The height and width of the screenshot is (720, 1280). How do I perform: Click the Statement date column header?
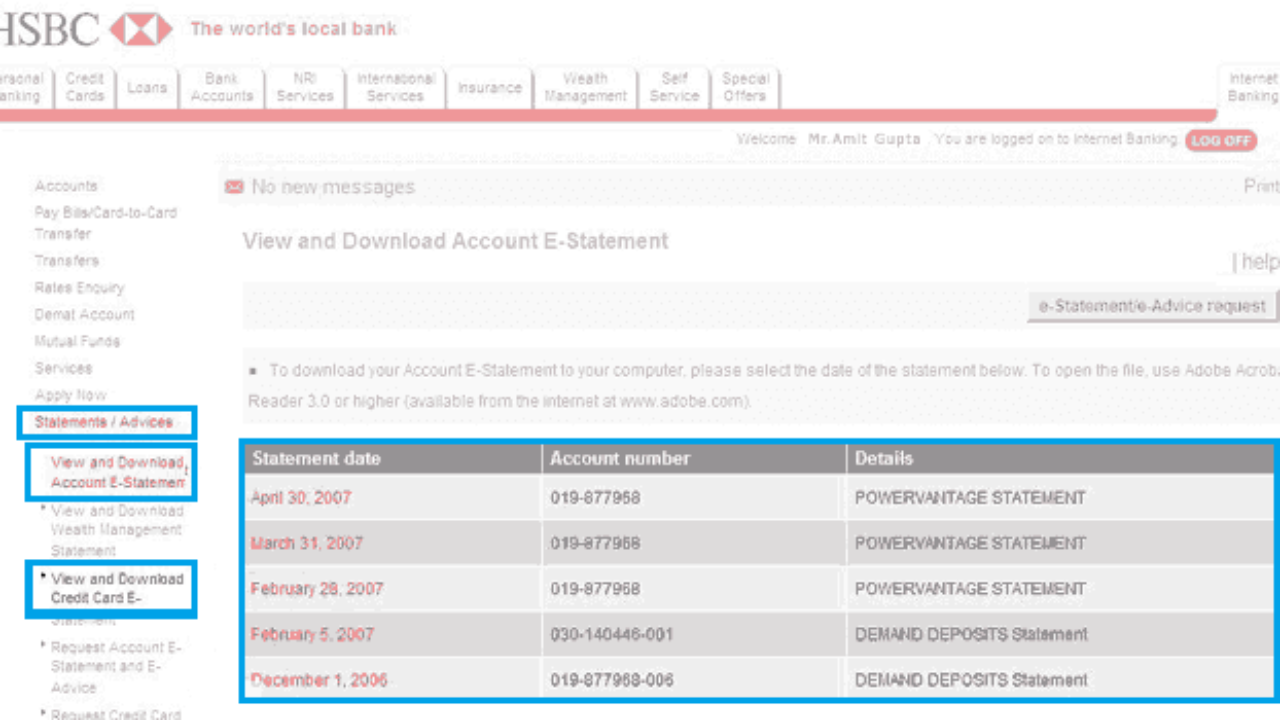coord(316,459)
